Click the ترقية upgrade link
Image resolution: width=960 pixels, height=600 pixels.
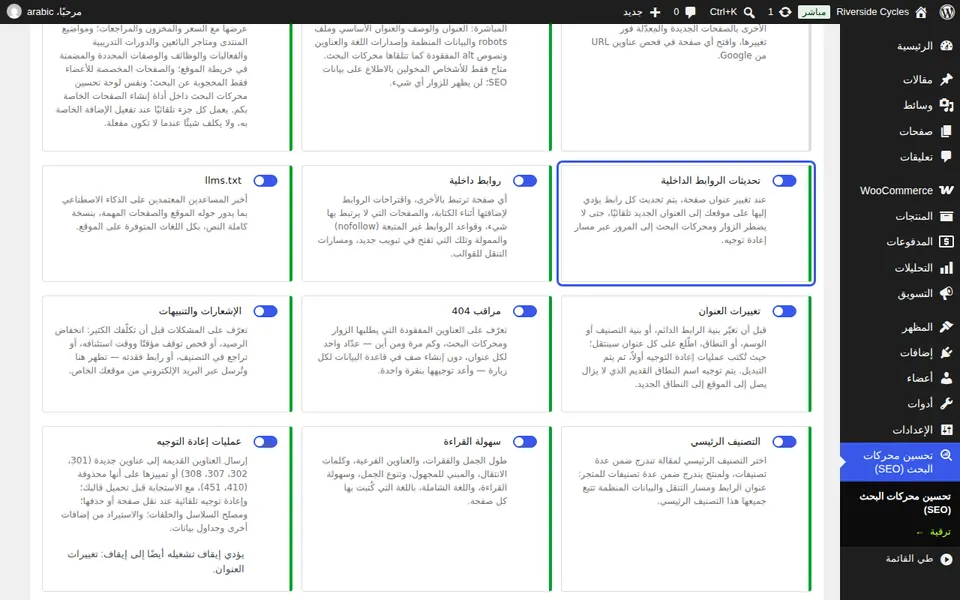(x=934, y=532)
